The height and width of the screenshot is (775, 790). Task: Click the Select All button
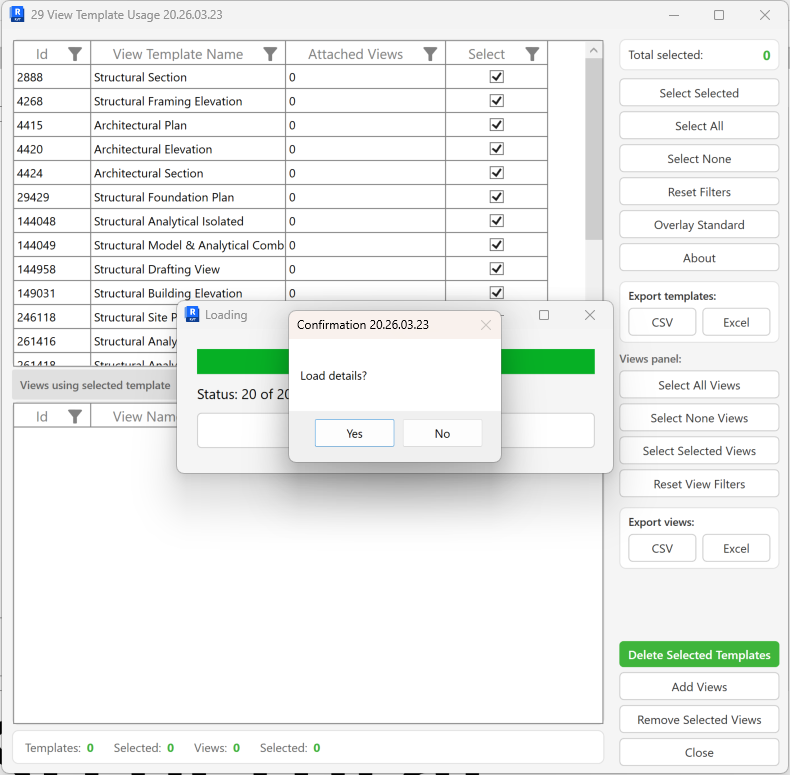(x=699, y=126)
